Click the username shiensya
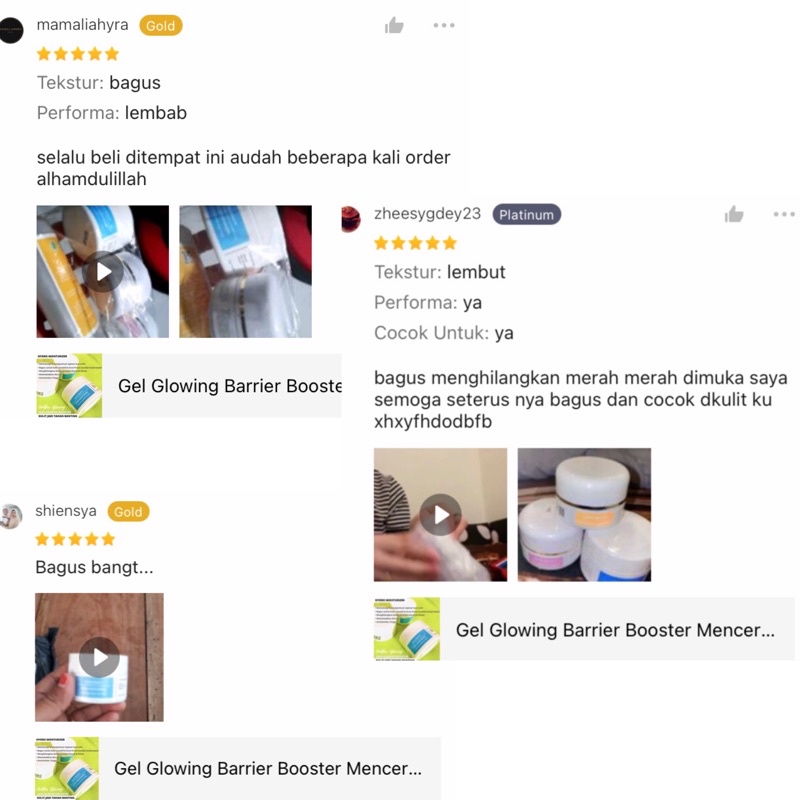 66,511
